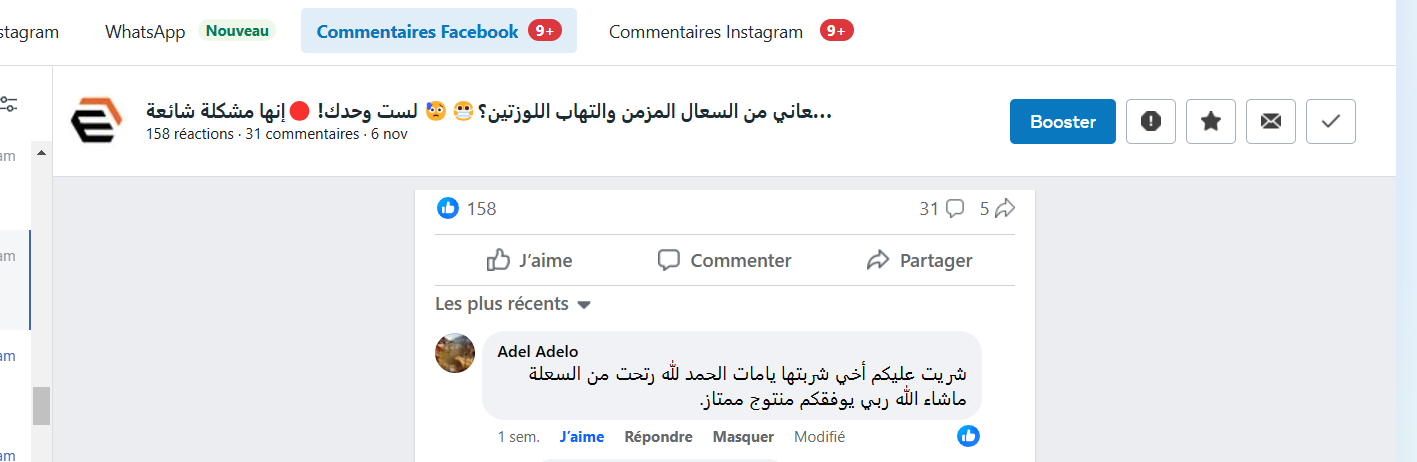Click the J'aime button under the post

pyautogui.click(x=530, y=261)
